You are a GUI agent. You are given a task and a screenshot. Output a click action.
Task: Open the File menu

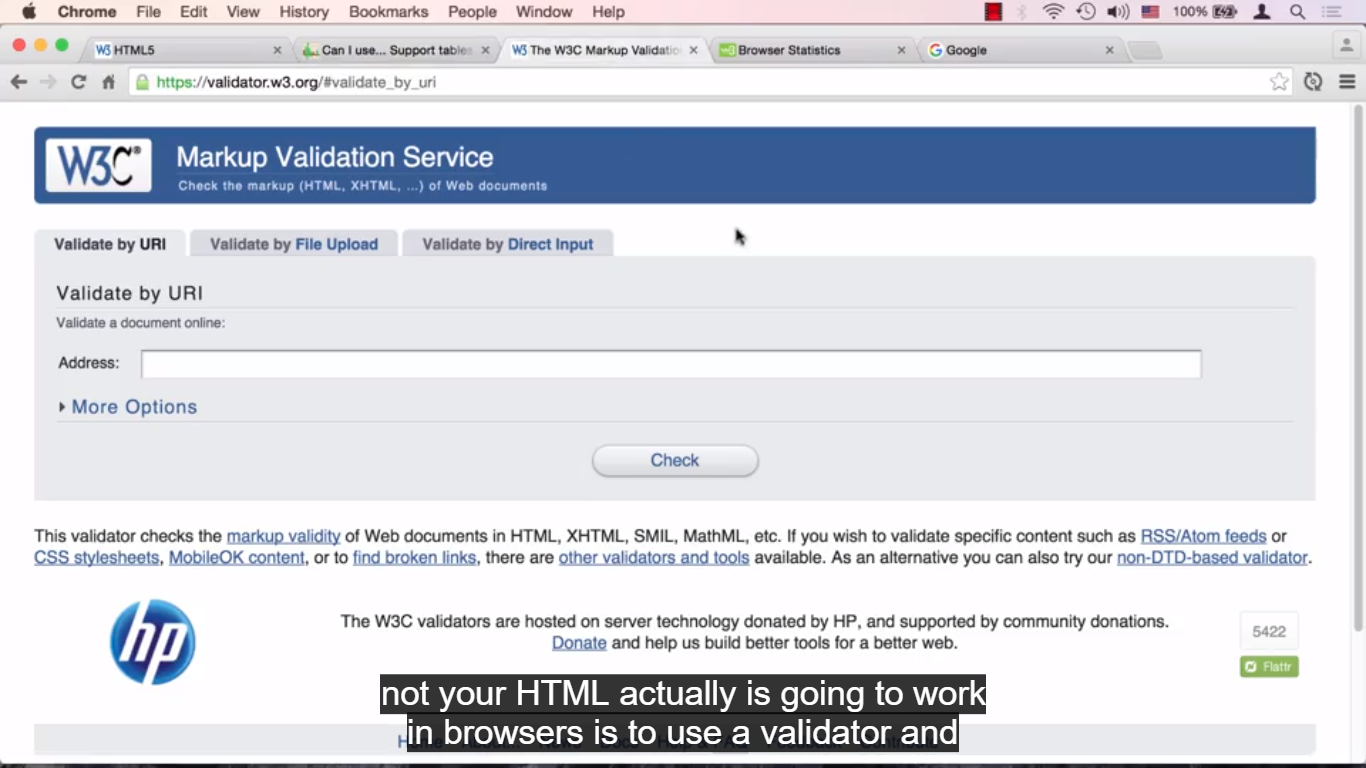pyautogui.click(x=148, y=12)
